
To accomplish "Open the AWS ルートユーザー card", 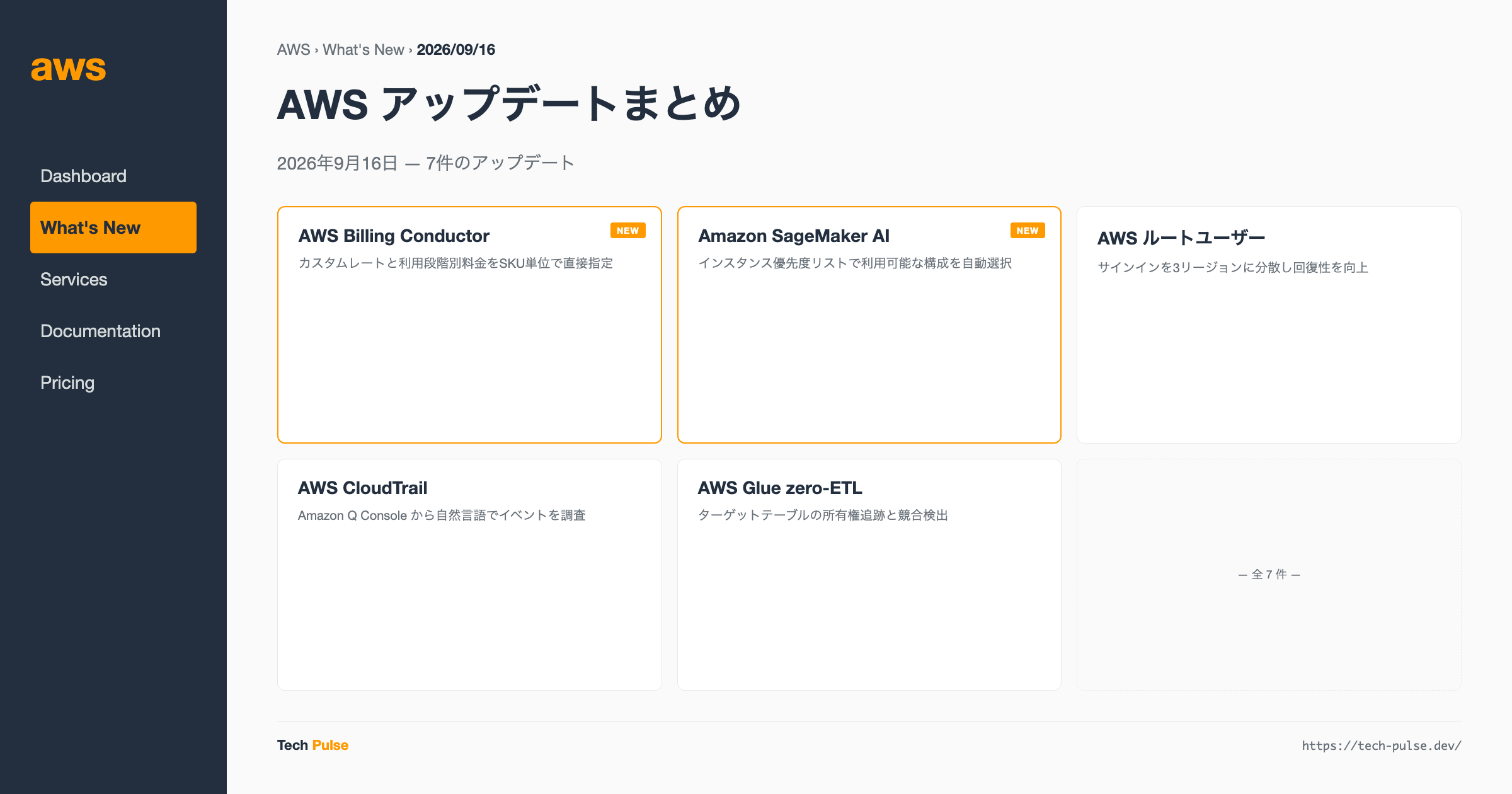I will tap(1269, 325).
